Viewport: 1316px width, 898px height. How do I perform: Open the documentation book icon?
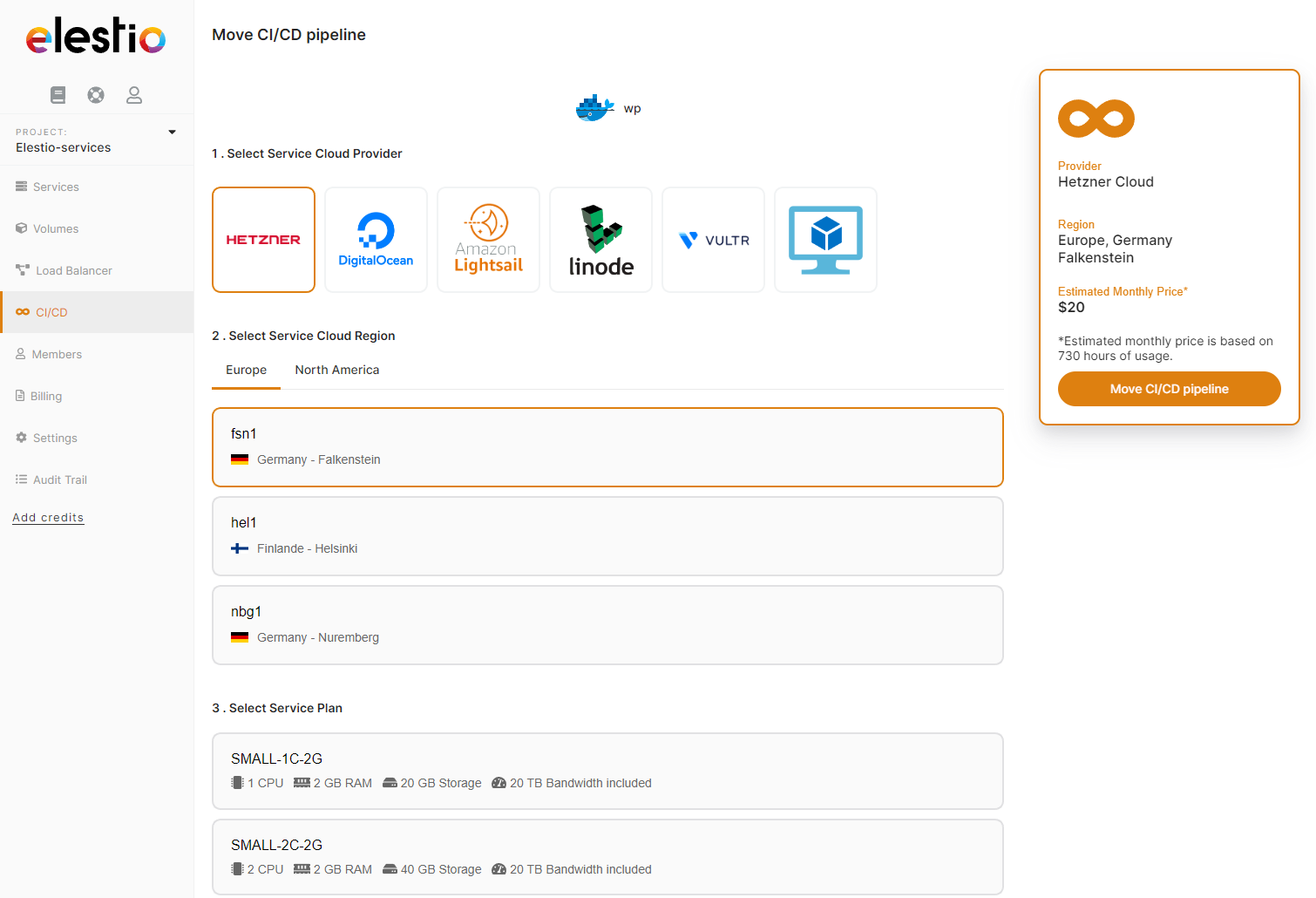click(58, 95)
